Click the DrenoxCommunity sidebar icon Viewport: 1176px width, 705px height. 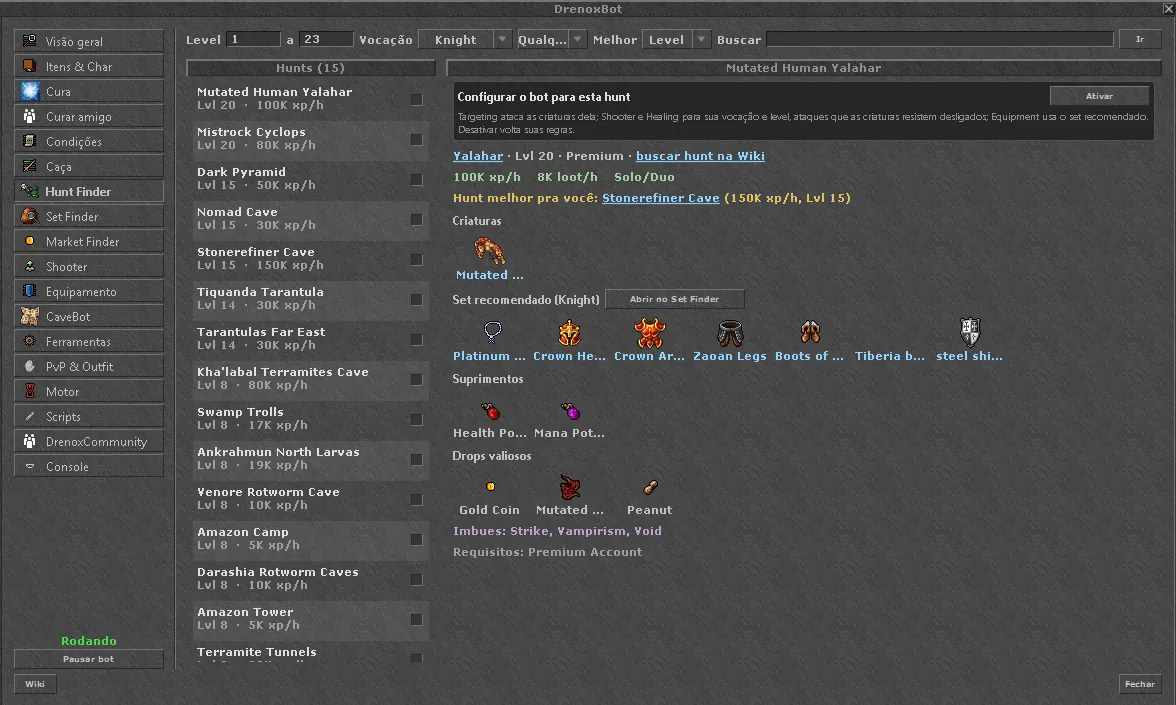(29, 441)
